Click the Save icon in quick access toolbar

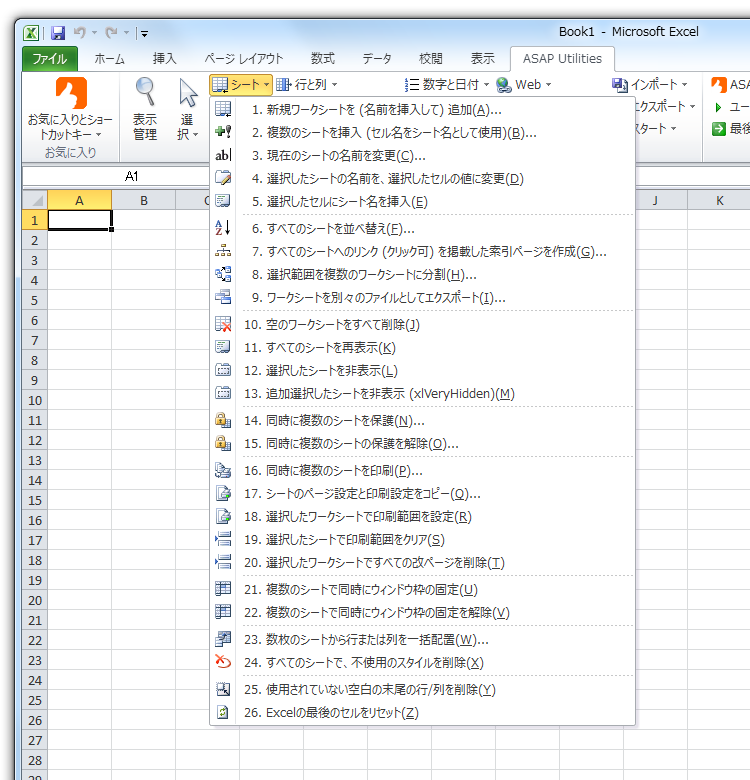(x=58, y=33)
